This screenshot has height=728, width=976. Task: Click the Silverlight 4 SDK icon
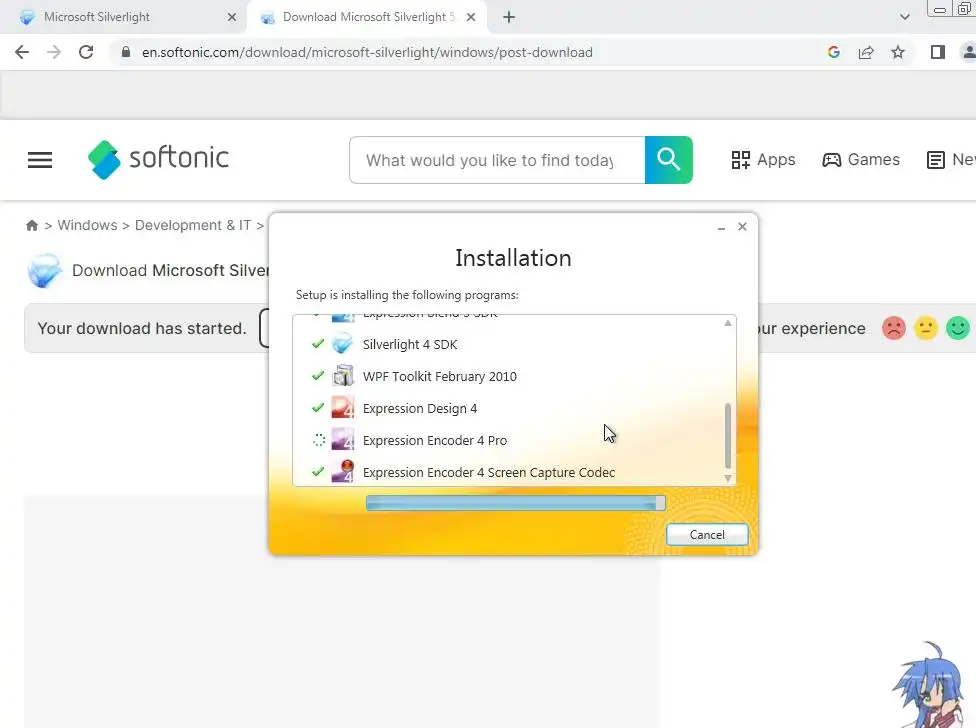(x=342, y=344)
